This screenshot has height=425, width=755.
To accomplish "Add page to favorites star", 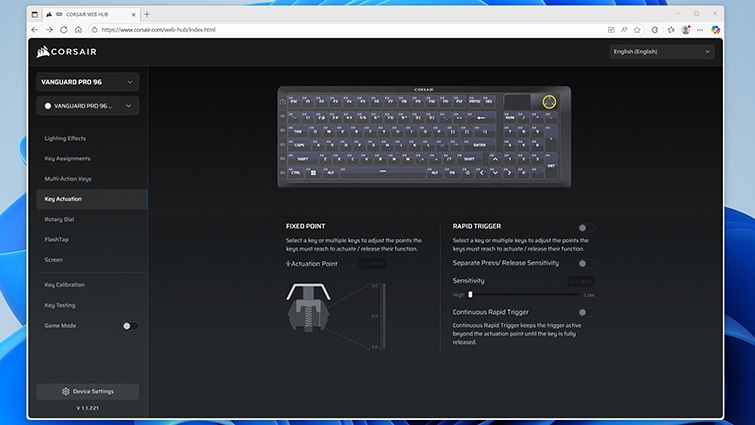I will tap(637, 30).
